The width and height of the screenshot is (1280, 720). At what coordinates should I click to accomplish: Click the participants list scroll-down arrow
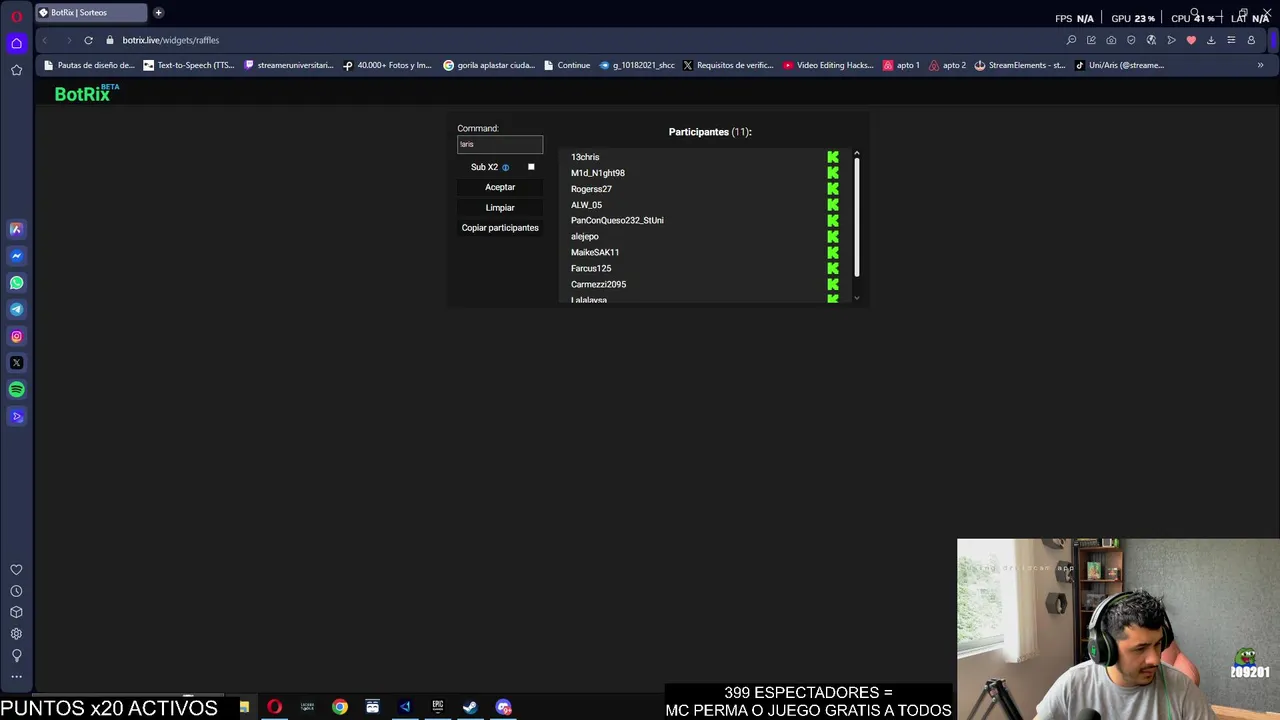coord(856,298)
